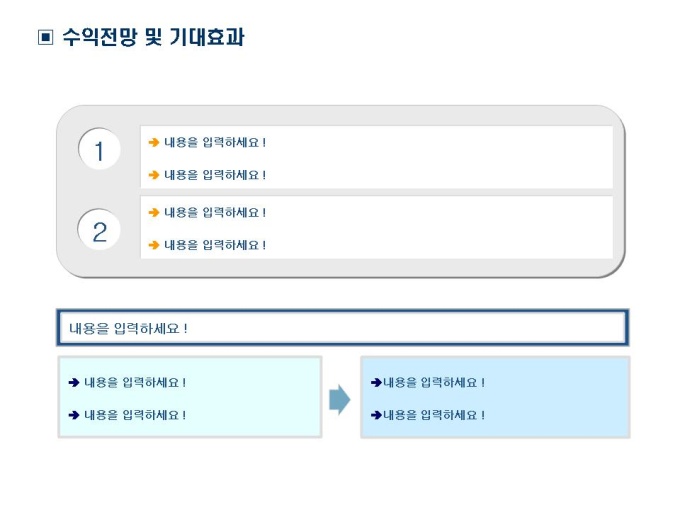Click the first orange arrow beside circle 1
The height and width of the screenshot is (510, 680).
pos(154,143)
